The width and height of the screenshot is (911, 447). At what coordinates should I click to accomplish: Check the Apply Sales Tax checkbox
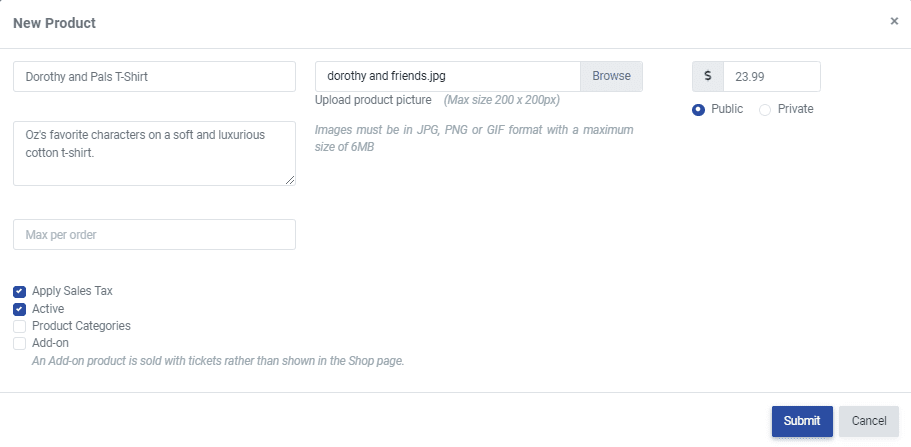click(20, 291)
